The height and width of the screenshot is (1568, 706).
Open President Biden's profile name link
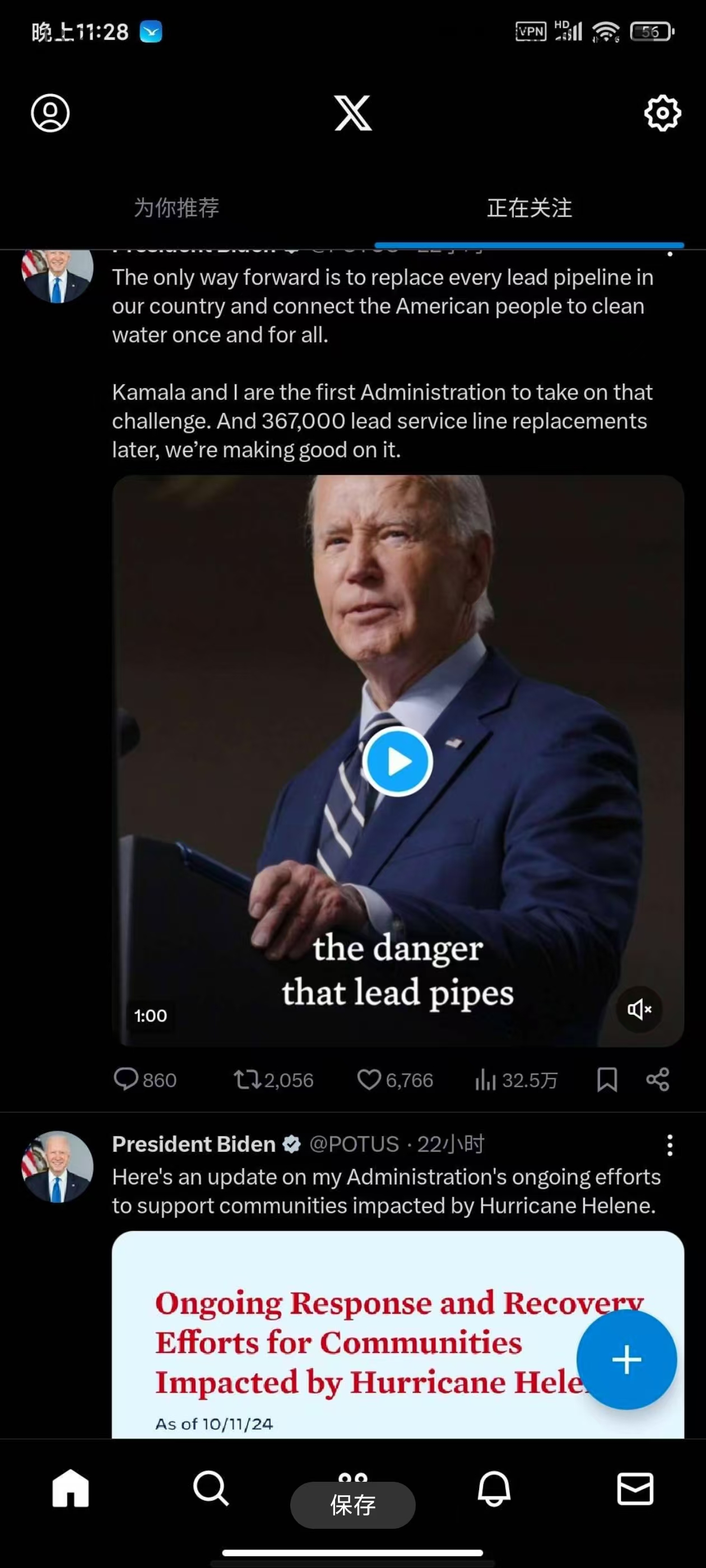pyautogui.click(x=194, y=1144)
